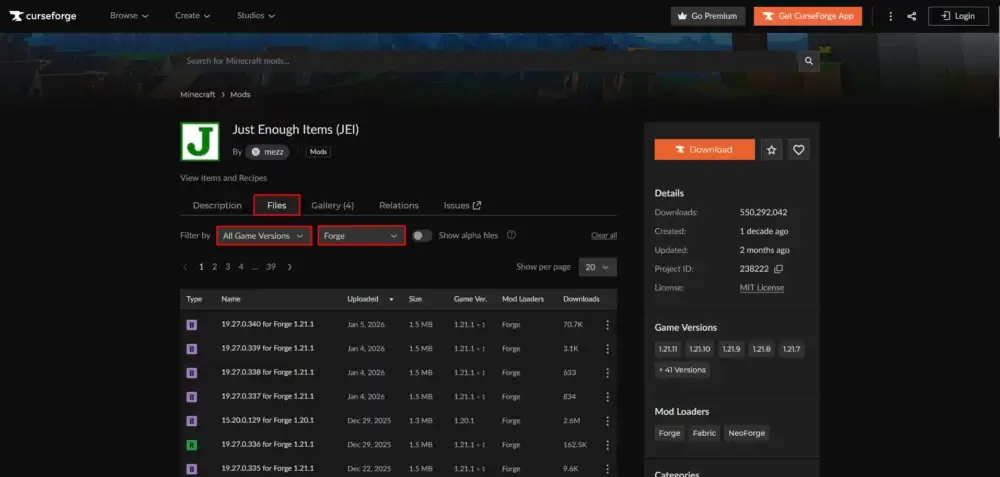Click the search magnifier icon
Screen dimensions: 1000x477
pyautogui.click(x=809, y=61)
